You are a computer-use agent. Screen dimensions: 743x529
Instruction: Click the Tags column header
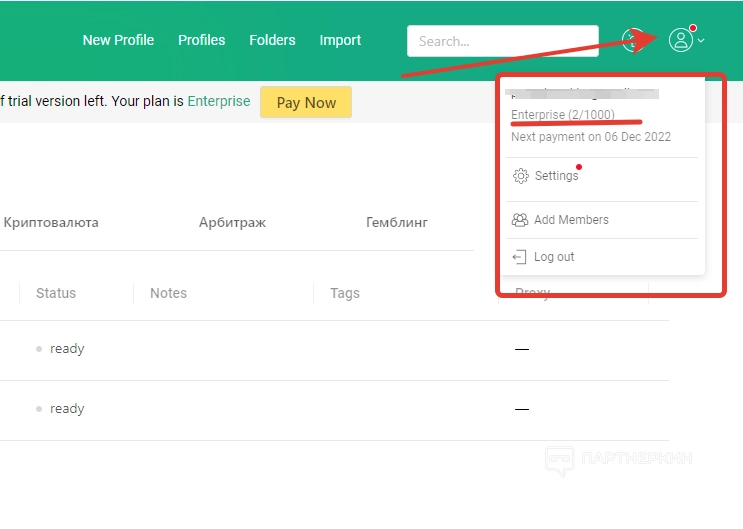click(x=345, y=293)
